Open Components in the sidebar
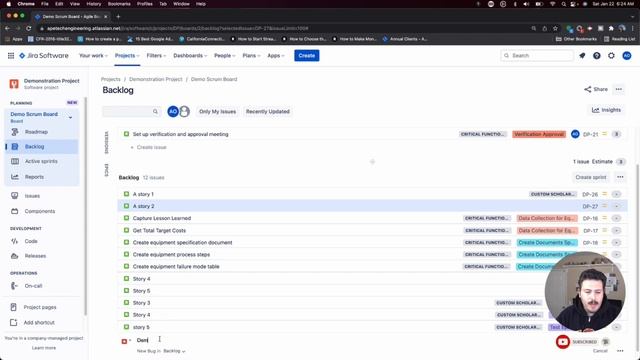The width and height of the screenshot is (640, 360). coord(41,211)
